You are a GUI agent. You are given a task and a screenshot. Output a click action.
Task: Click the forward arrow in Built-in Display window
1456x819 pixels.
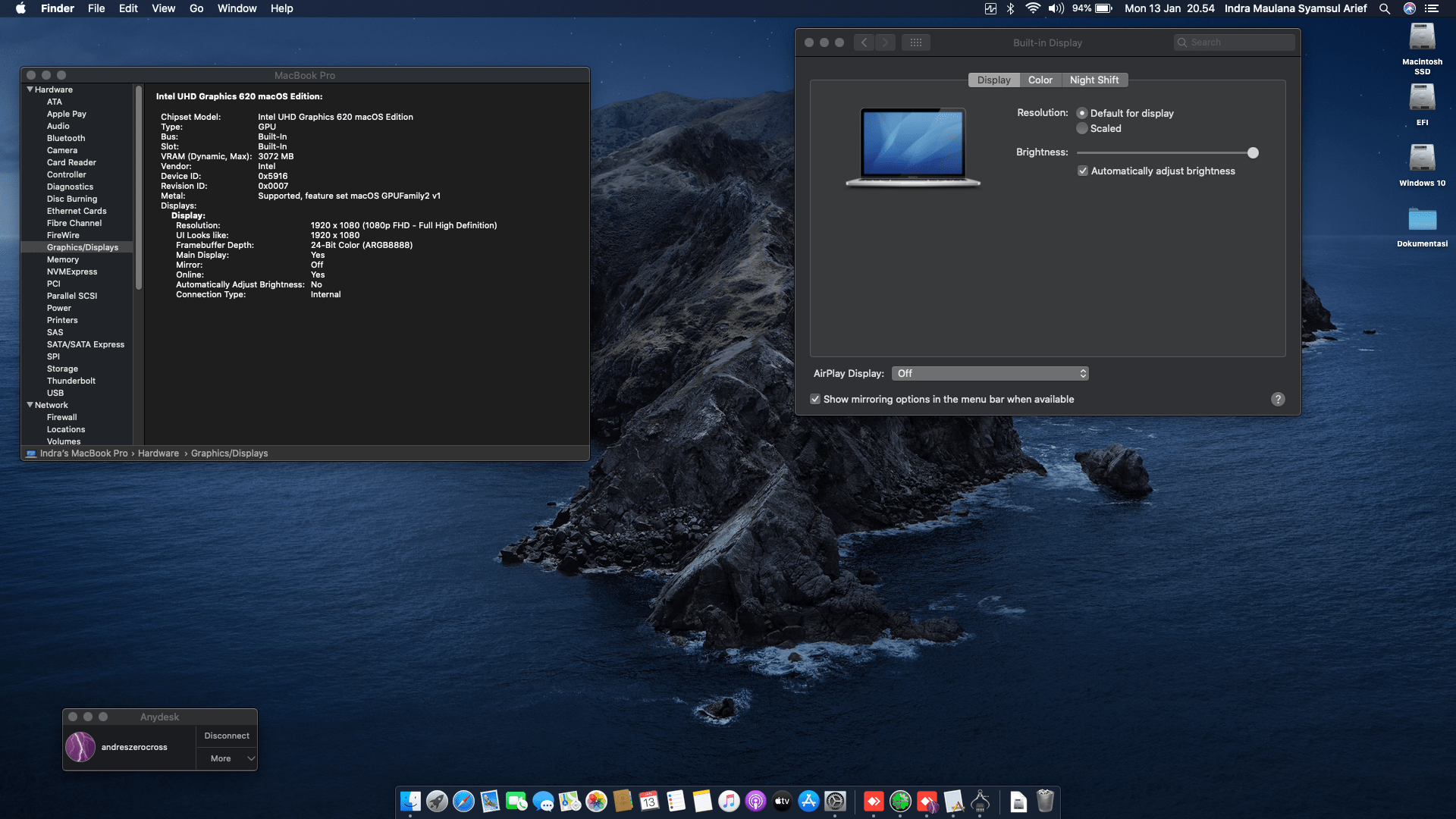885,42
